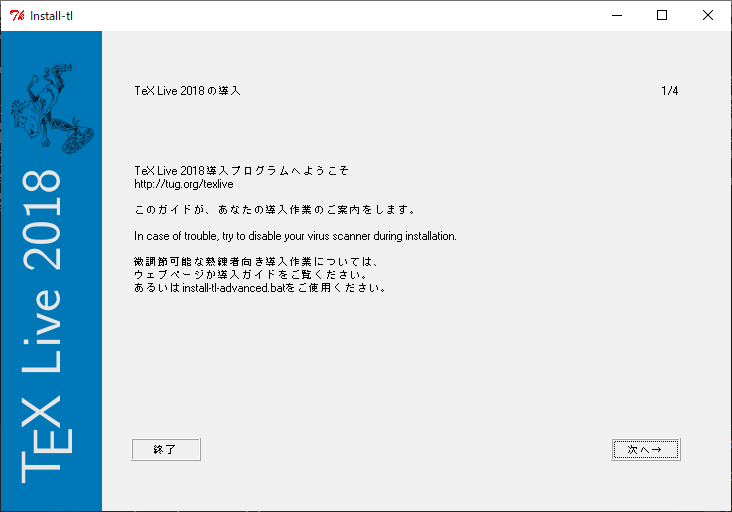732x512 pixels.
Task: Click the 'TeX Live 2018 導入プログラムへようこそ' line
Action: coord(241,170)
